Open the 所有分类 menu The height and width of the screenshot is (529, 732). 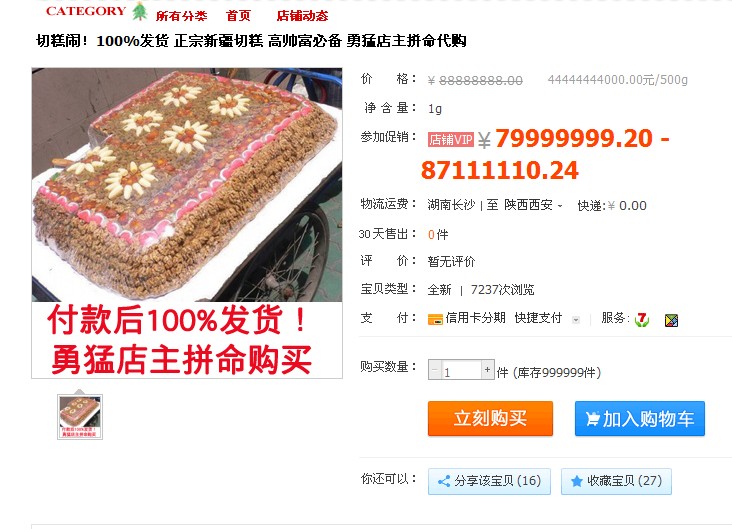181,16
